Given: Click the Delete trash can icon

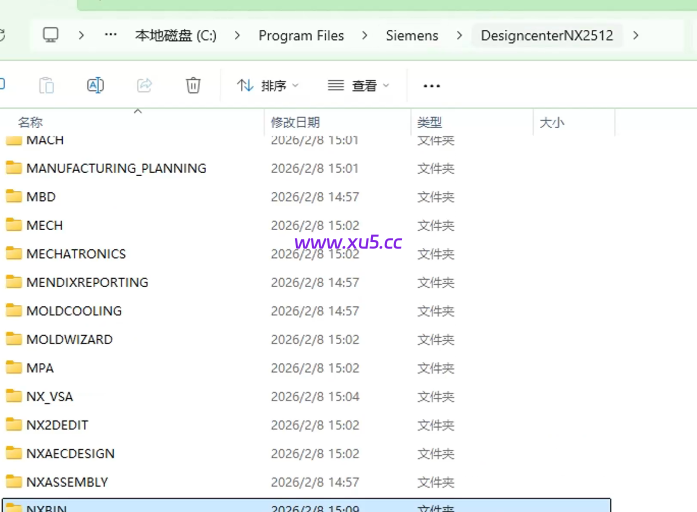Looking at the screenshot, I should [193, 85].
